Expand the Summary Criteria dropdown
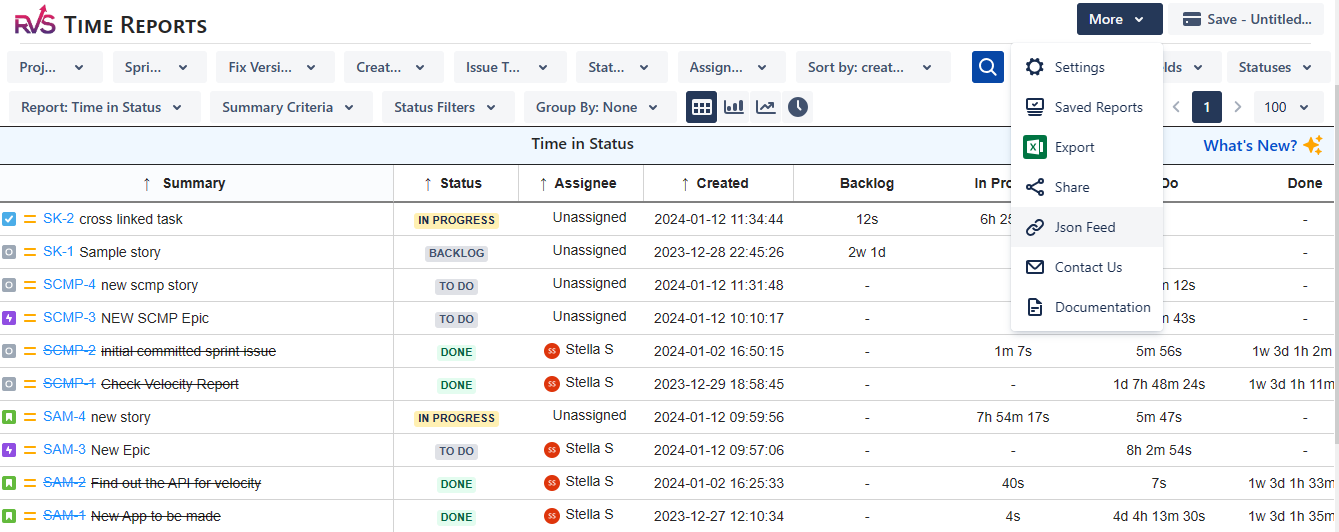1339x532 pixels. tap(291, 107)
